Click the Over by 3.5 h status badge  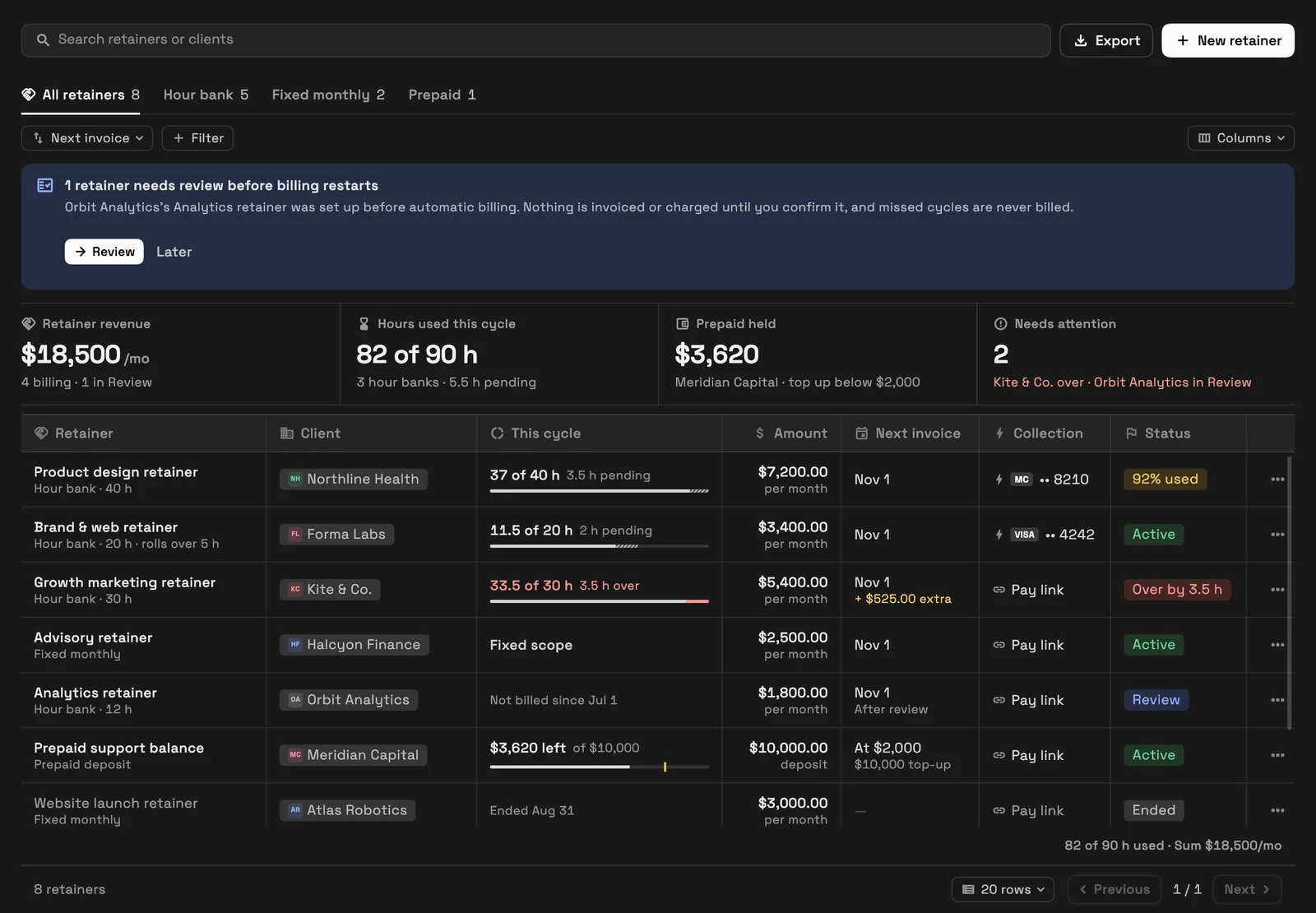(1177, 590)
